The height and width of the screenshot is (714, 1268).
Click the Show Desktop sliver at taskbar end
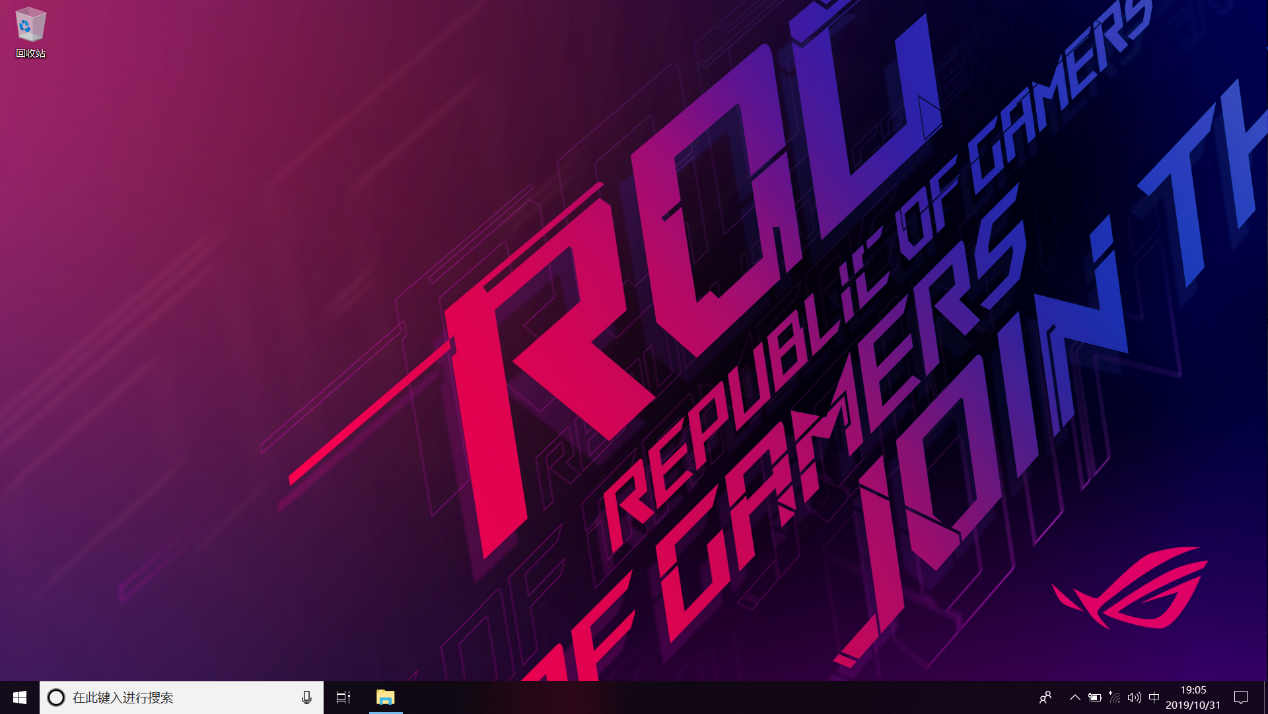(1265, 697)
